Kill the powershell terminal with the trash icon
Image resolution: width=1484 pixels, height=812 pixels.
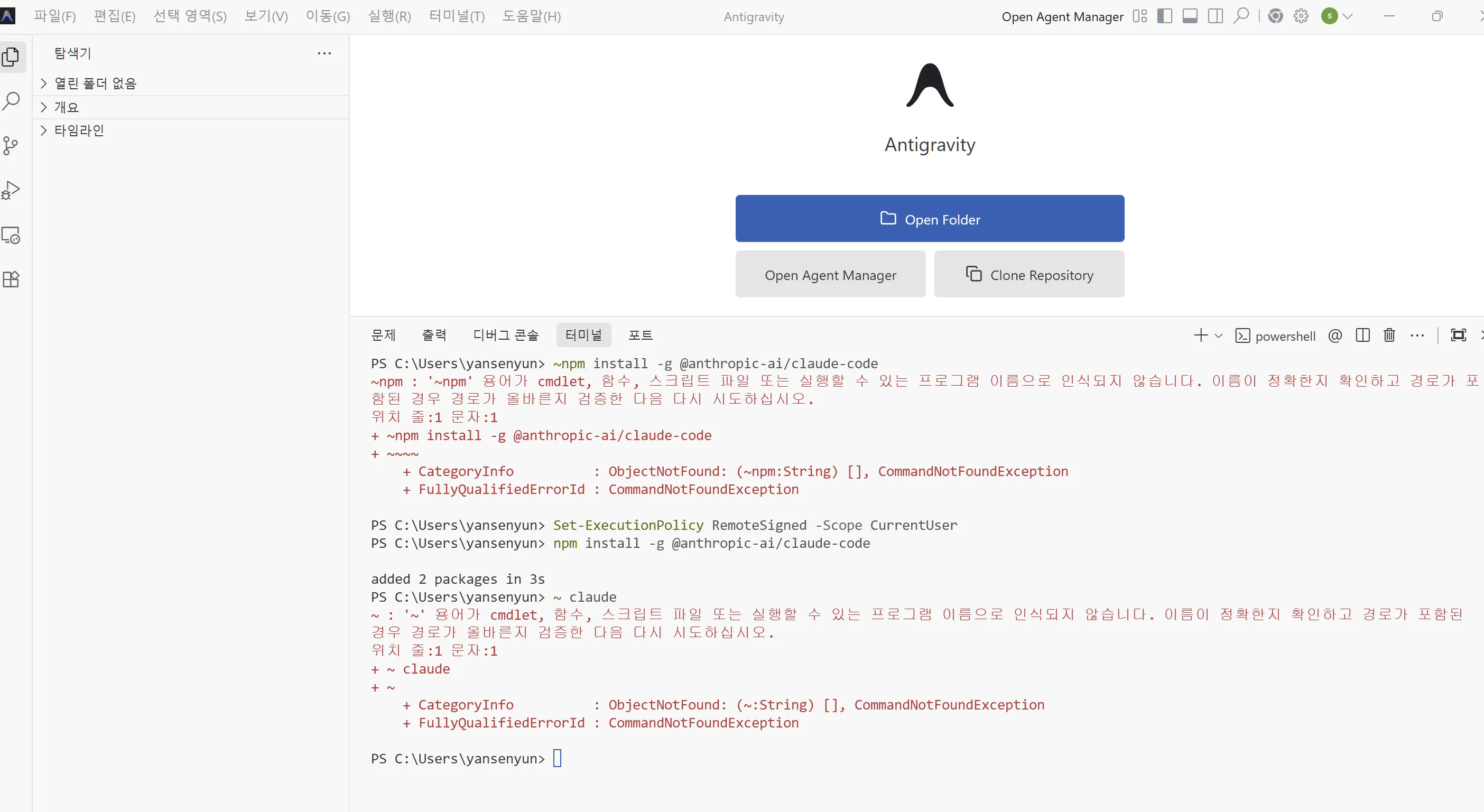coord(1389,335)
